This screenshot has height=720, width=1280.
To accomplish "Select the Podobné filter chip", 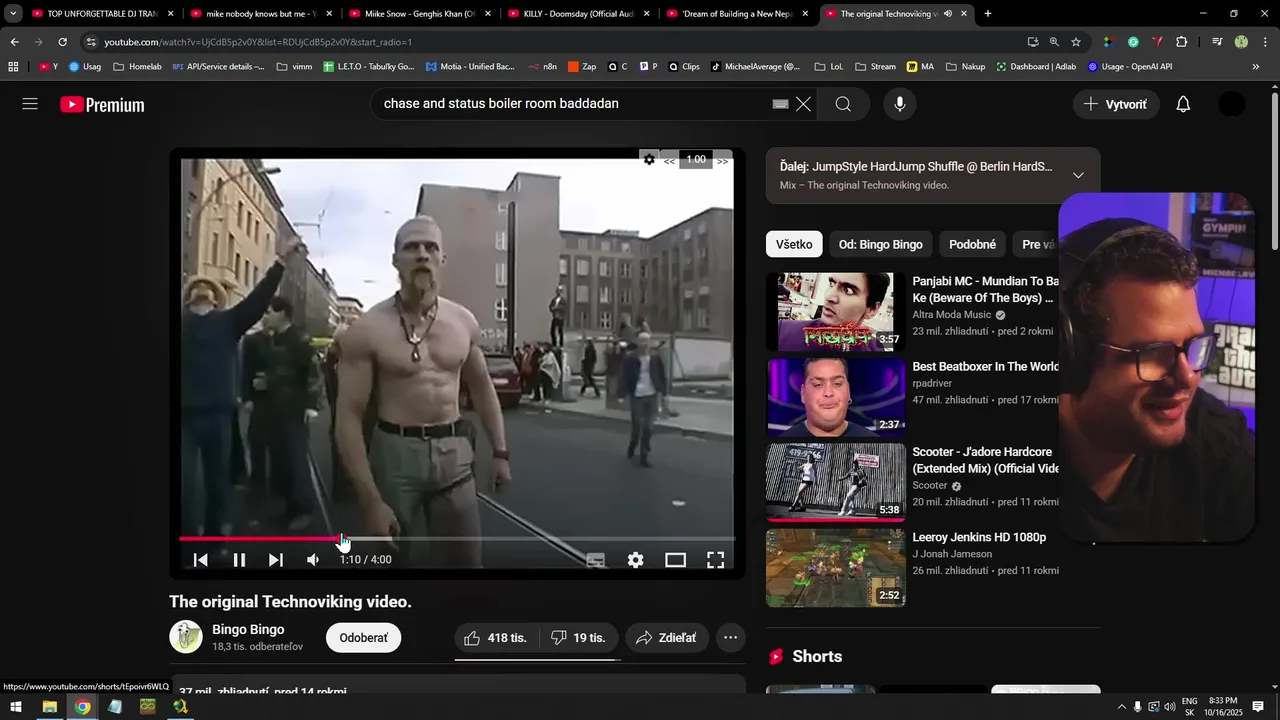I will point(972,244).
